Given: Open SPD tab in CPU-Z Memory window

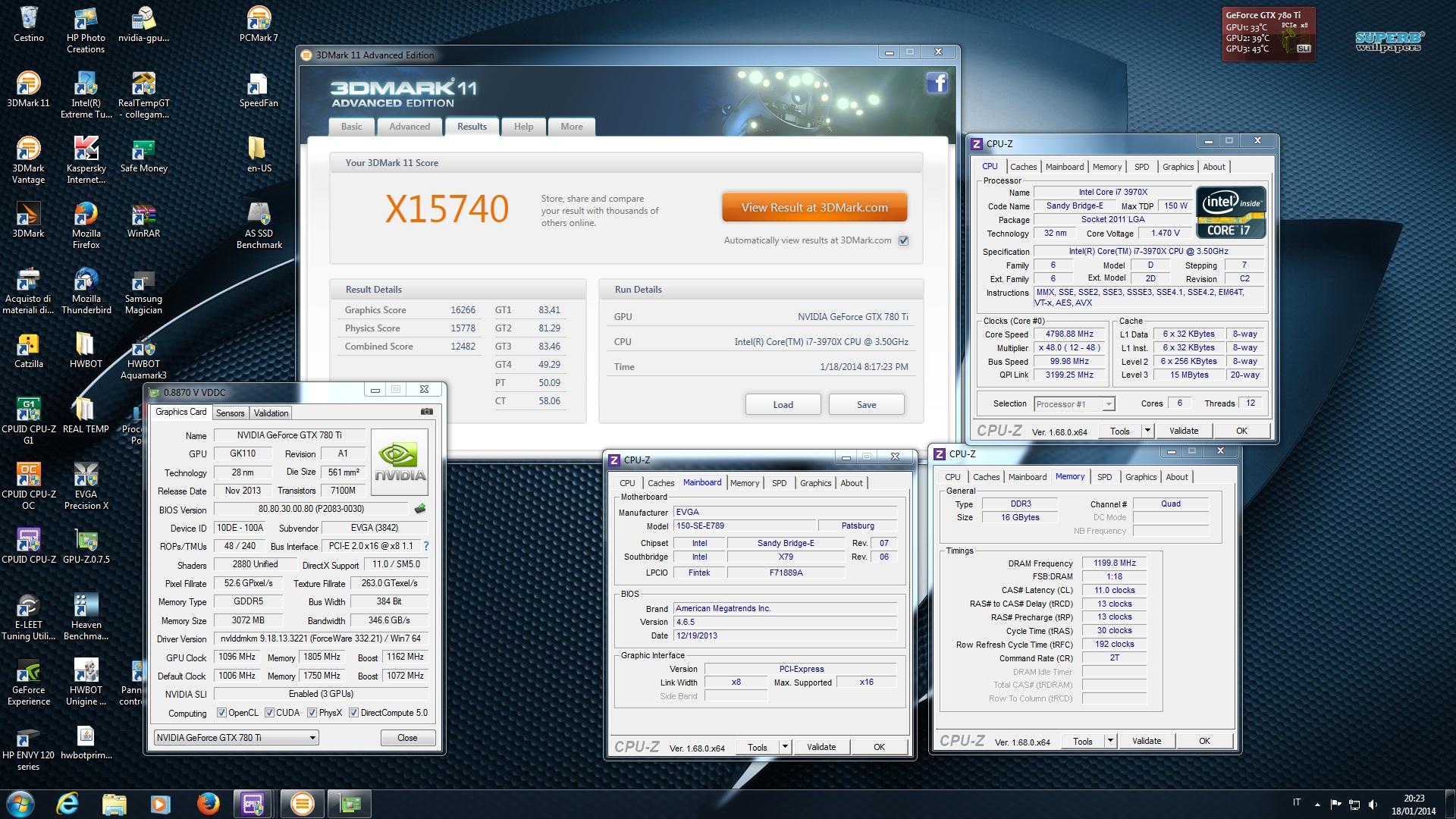Looking at the screenshot, I should [x=1105, y=477].
